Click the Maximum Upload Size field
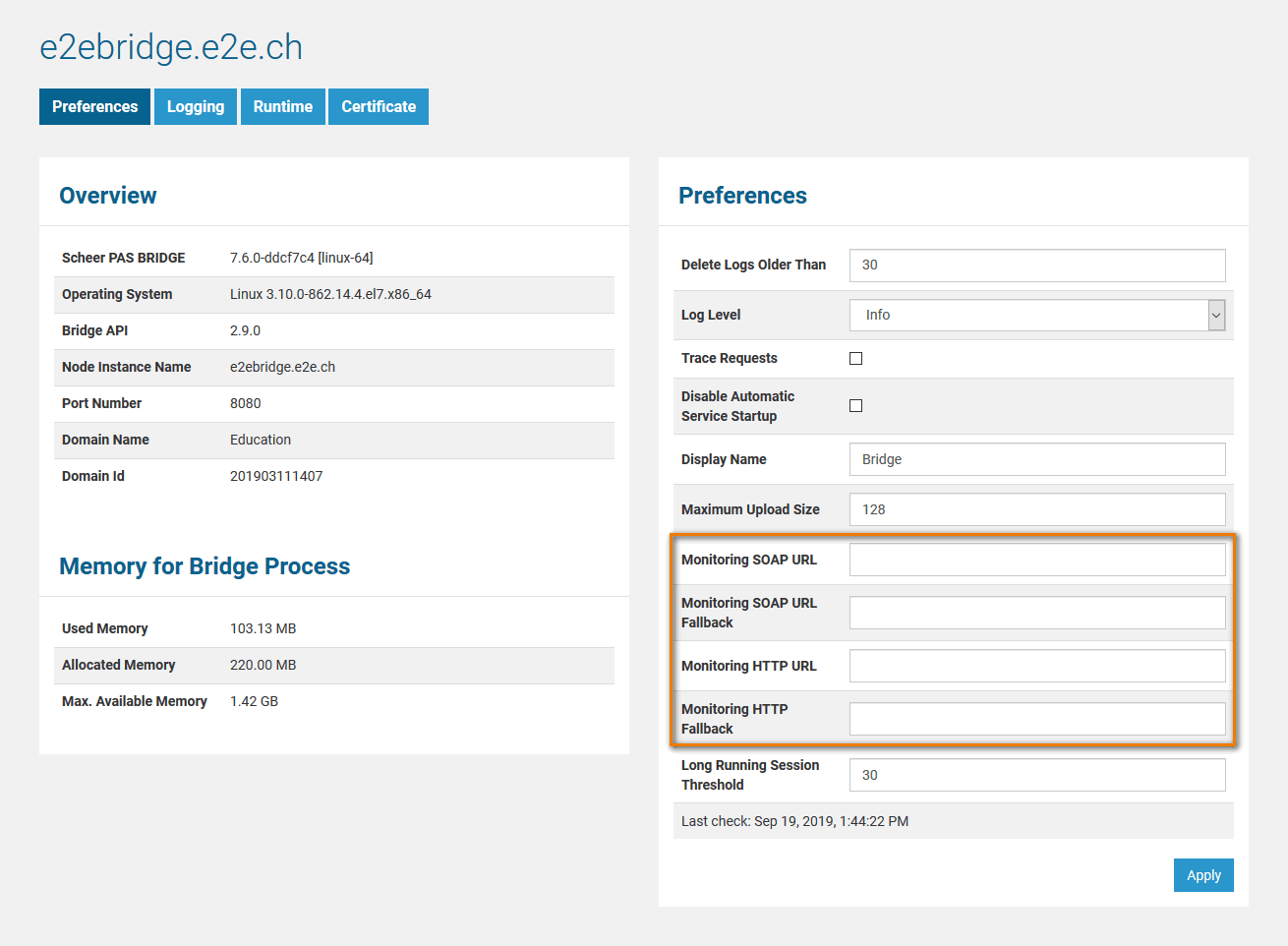This screenshot has width=1288, height=946. (1037, 509)
